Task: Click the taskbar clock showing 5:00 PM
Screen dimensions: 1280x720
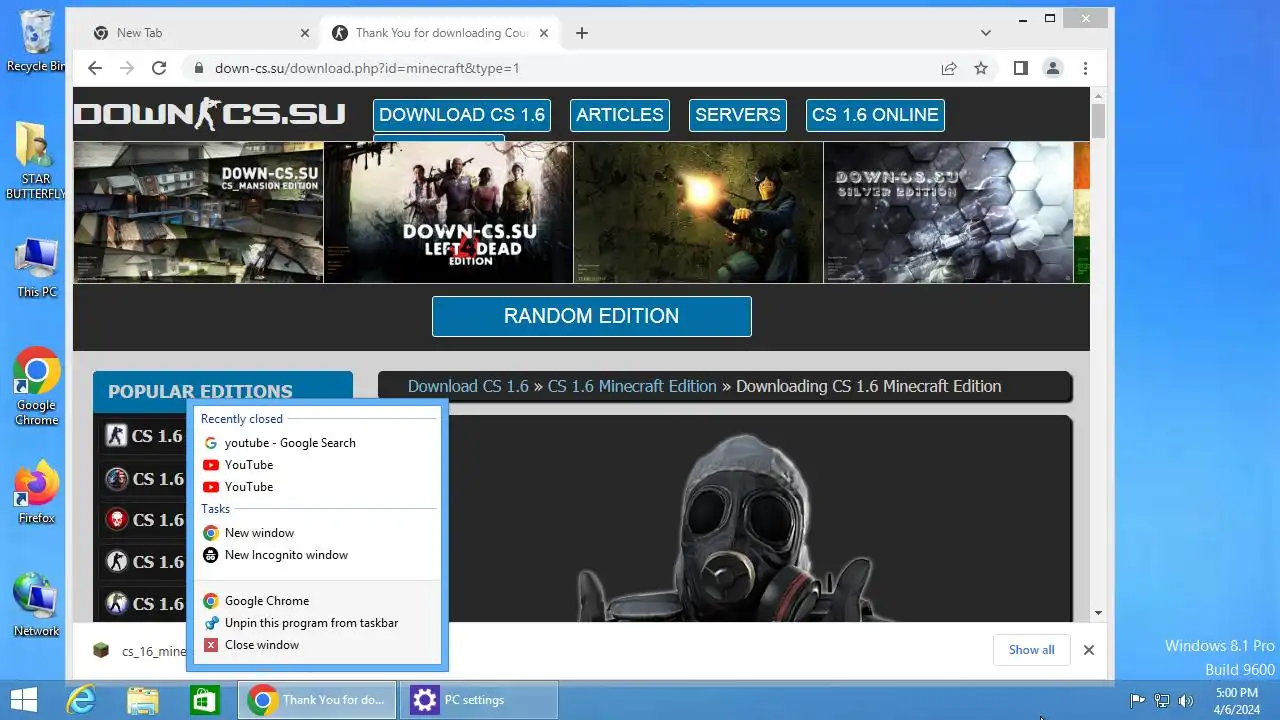Action: pyautogui.click(x=1237, y=701)
